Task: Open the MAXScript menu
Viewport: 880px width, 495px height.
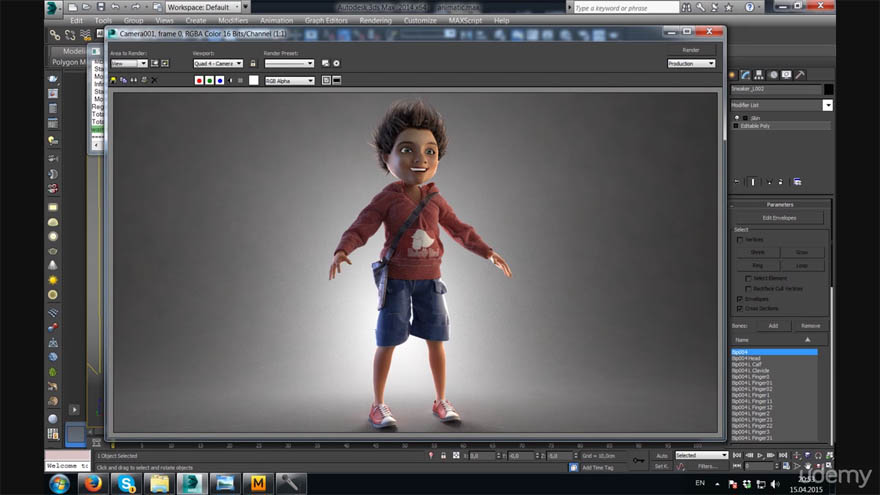Action: click(465, 20)
